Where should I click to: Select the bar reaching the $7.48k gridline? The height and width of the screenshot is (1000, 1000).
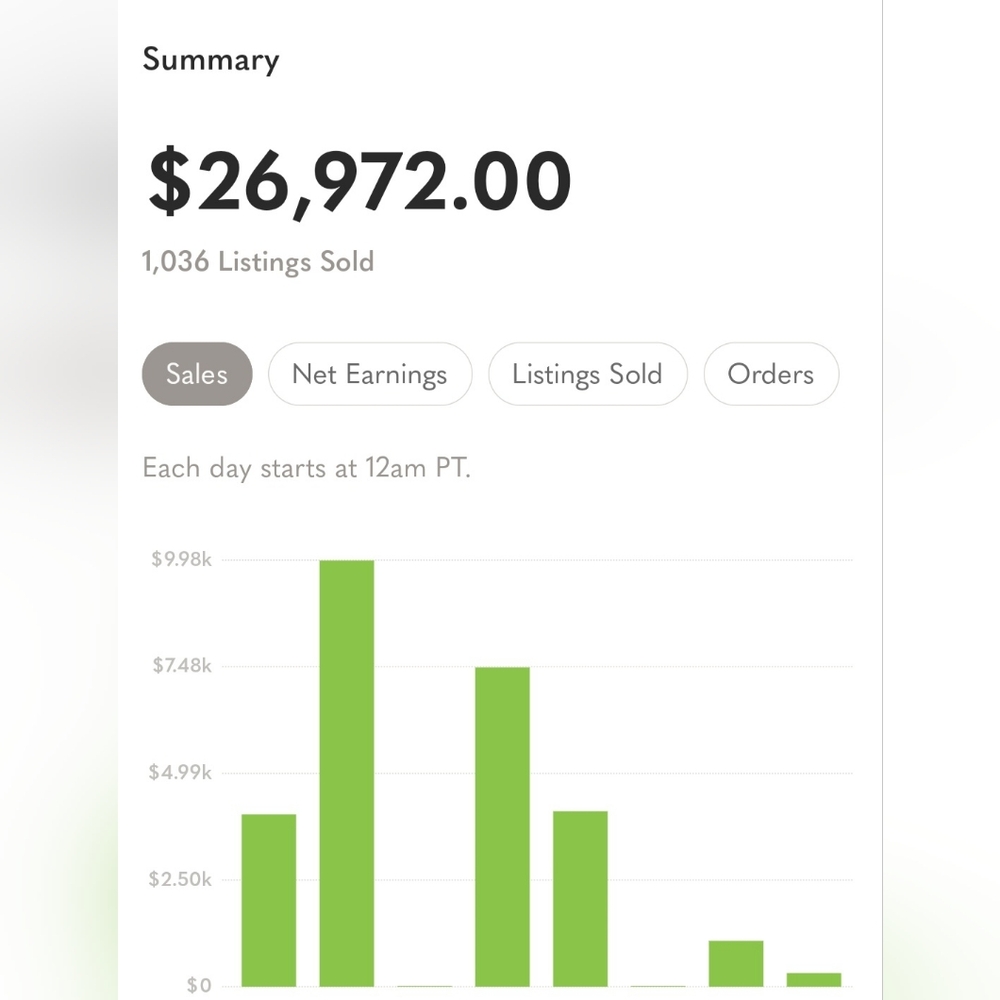(502, 826)
